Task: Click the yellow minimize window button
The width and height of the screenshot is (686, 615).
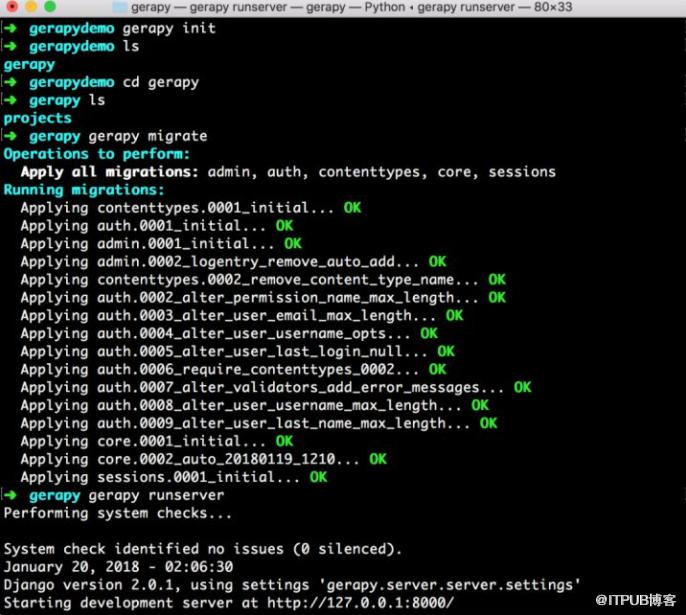Action: point(31,6)
